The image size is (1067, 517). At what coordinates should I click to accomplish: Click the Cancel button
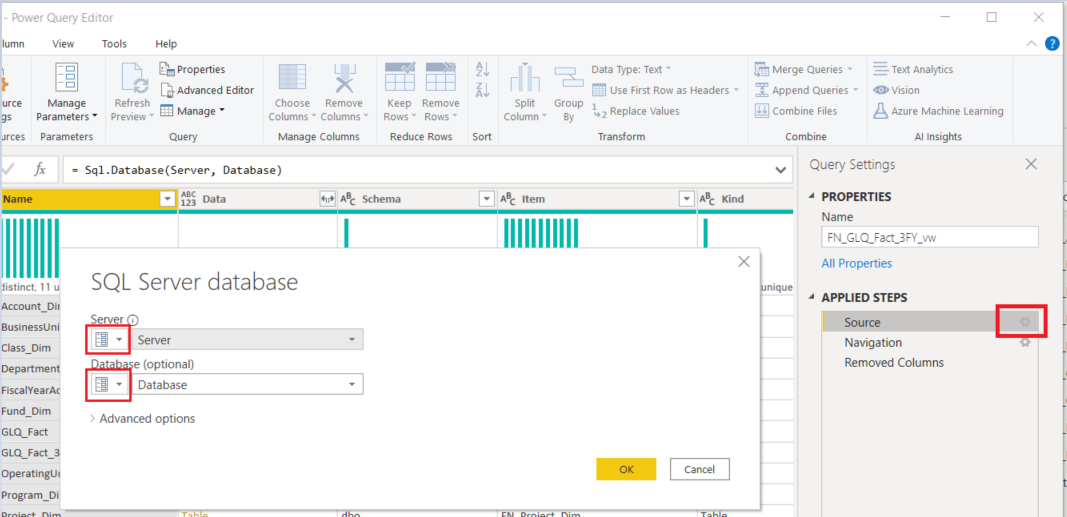(x=700, y=469)
